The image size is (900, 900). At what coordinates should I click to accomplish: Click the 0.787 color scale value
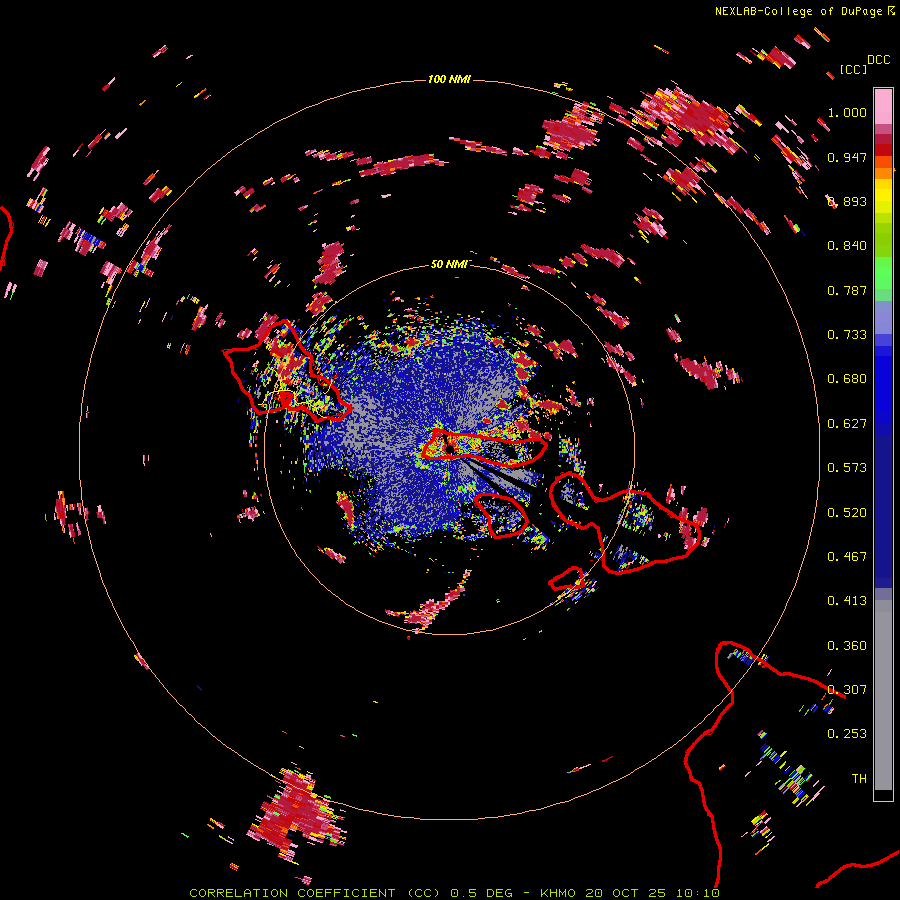pos(847,290)
